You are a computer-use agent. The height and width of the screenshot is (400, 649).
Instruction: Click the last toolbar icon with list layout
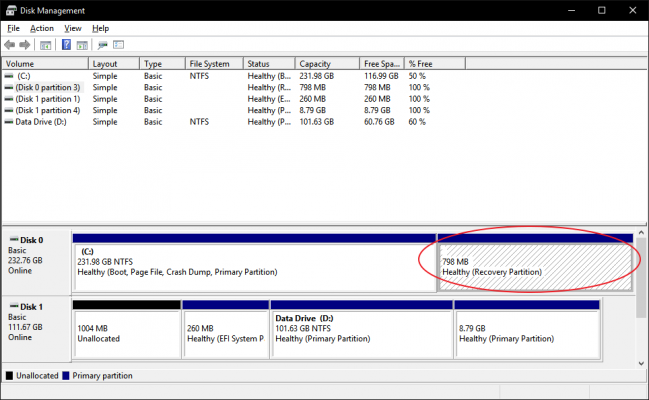[118, 45]
